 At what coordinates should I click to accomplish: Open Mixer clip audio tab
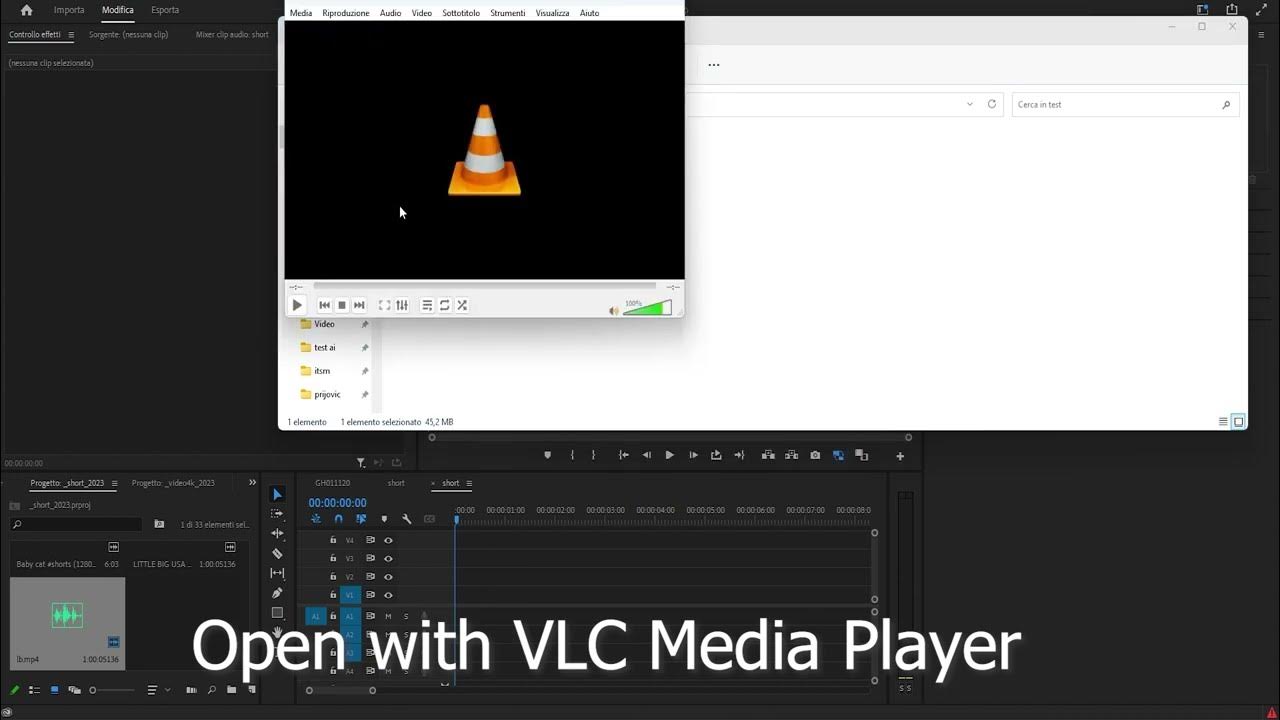click(x=232, y=34)
